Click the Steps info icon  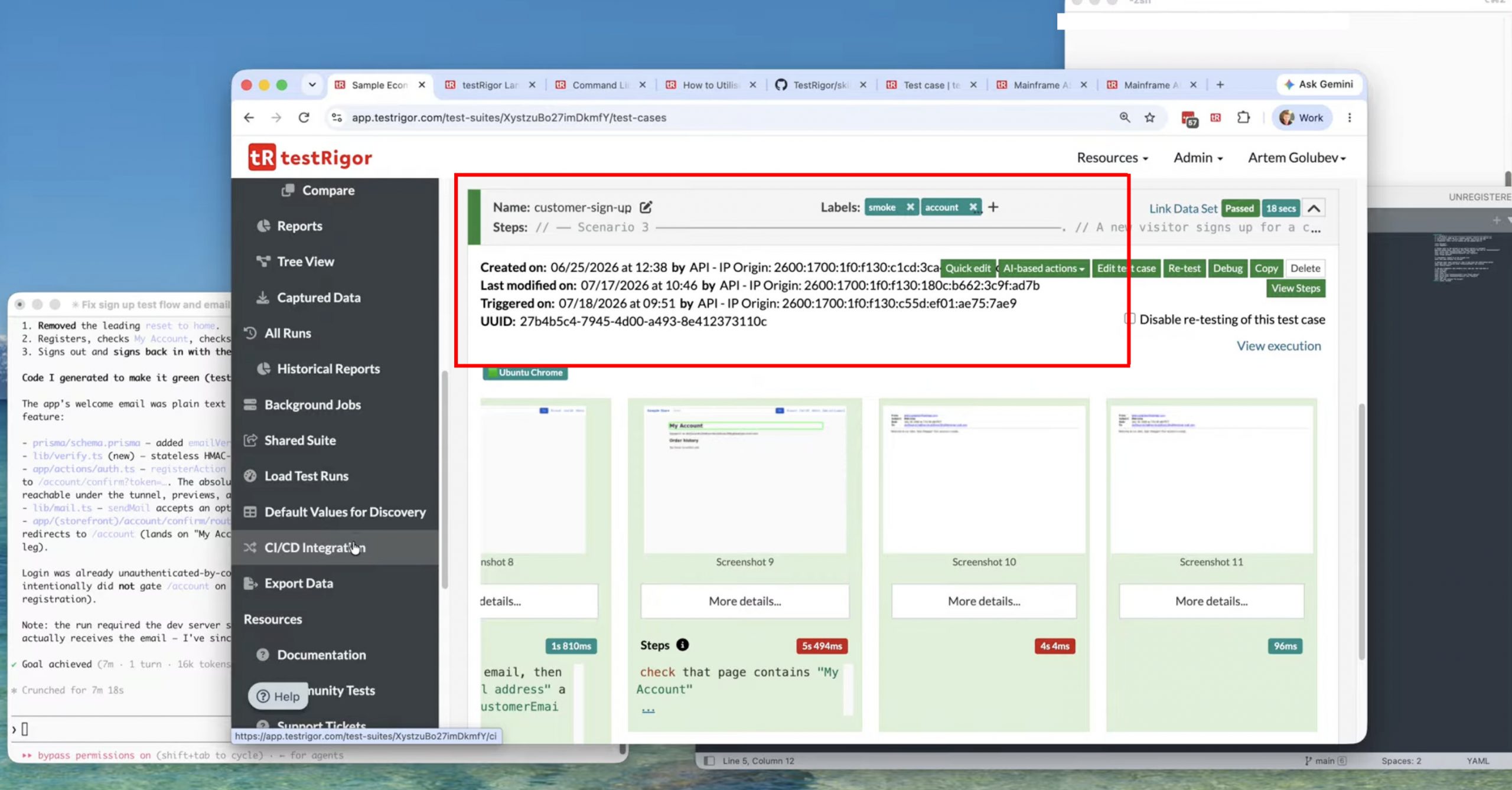point(682,645)
